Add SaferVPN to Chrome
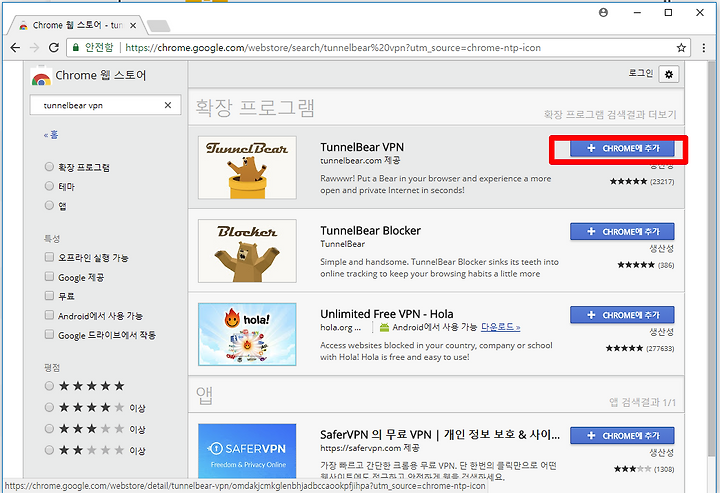Image resolution: width=720 pixels, height=493 pixels. tap(622, 436)
